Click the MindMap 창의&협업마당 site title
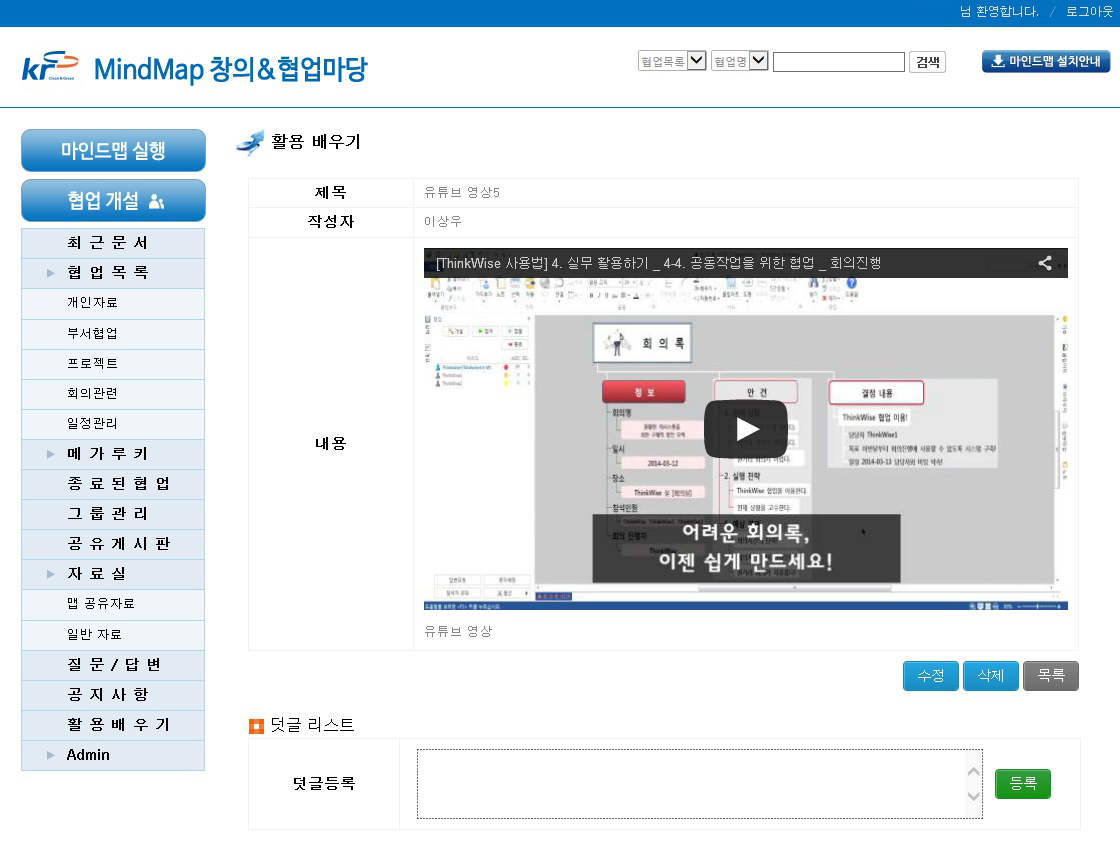 click(230, 69)
